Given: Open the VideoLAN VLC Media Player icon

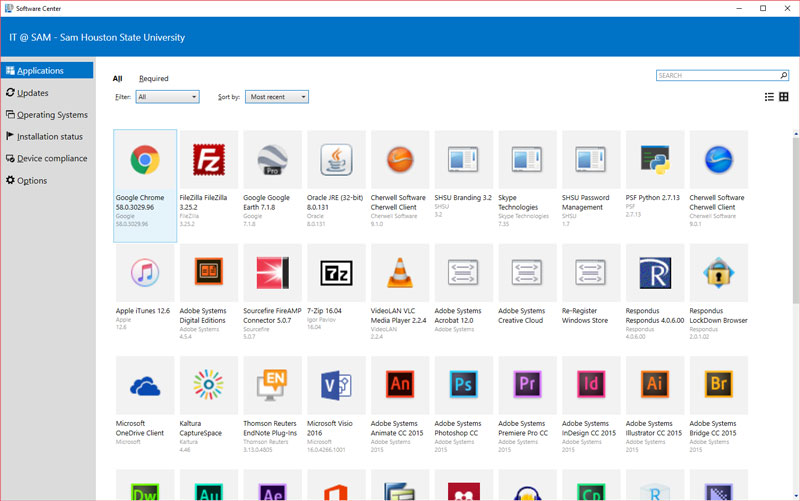Looking at the screenshot, I should [x=400, y=273].
